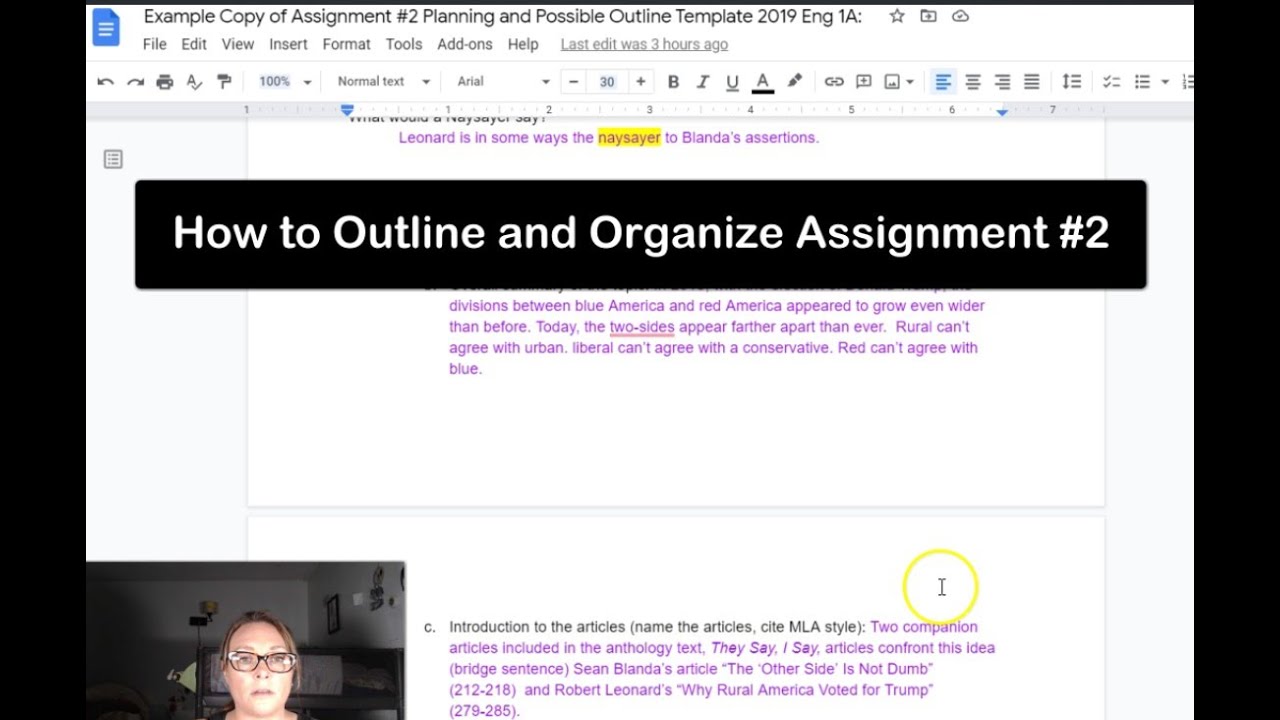Open line spacing options
The height and width of the screenshot is (720, 1280).
[1071, 82]
